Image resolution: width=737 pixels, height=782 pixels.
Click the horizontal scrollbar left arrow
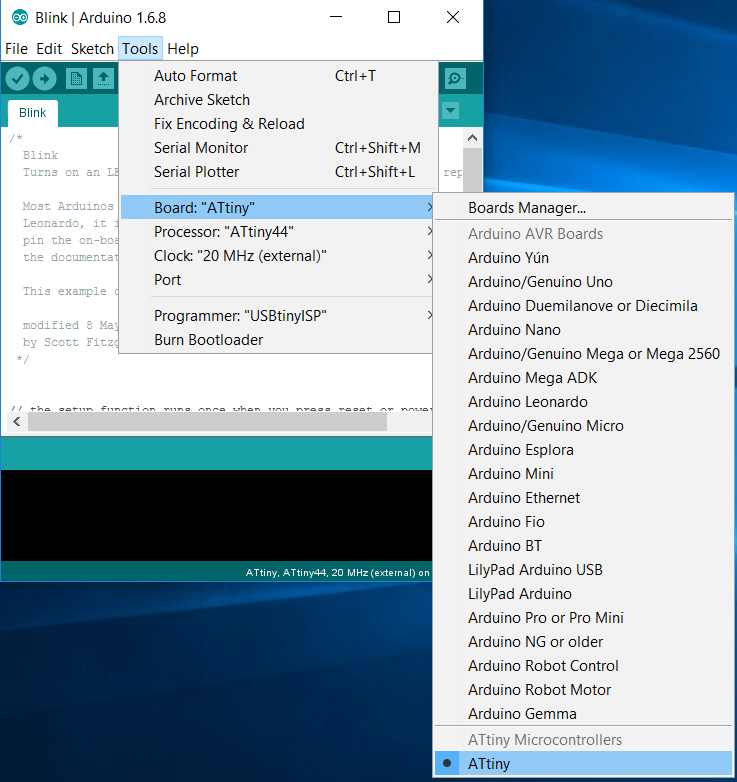(17, 422)
